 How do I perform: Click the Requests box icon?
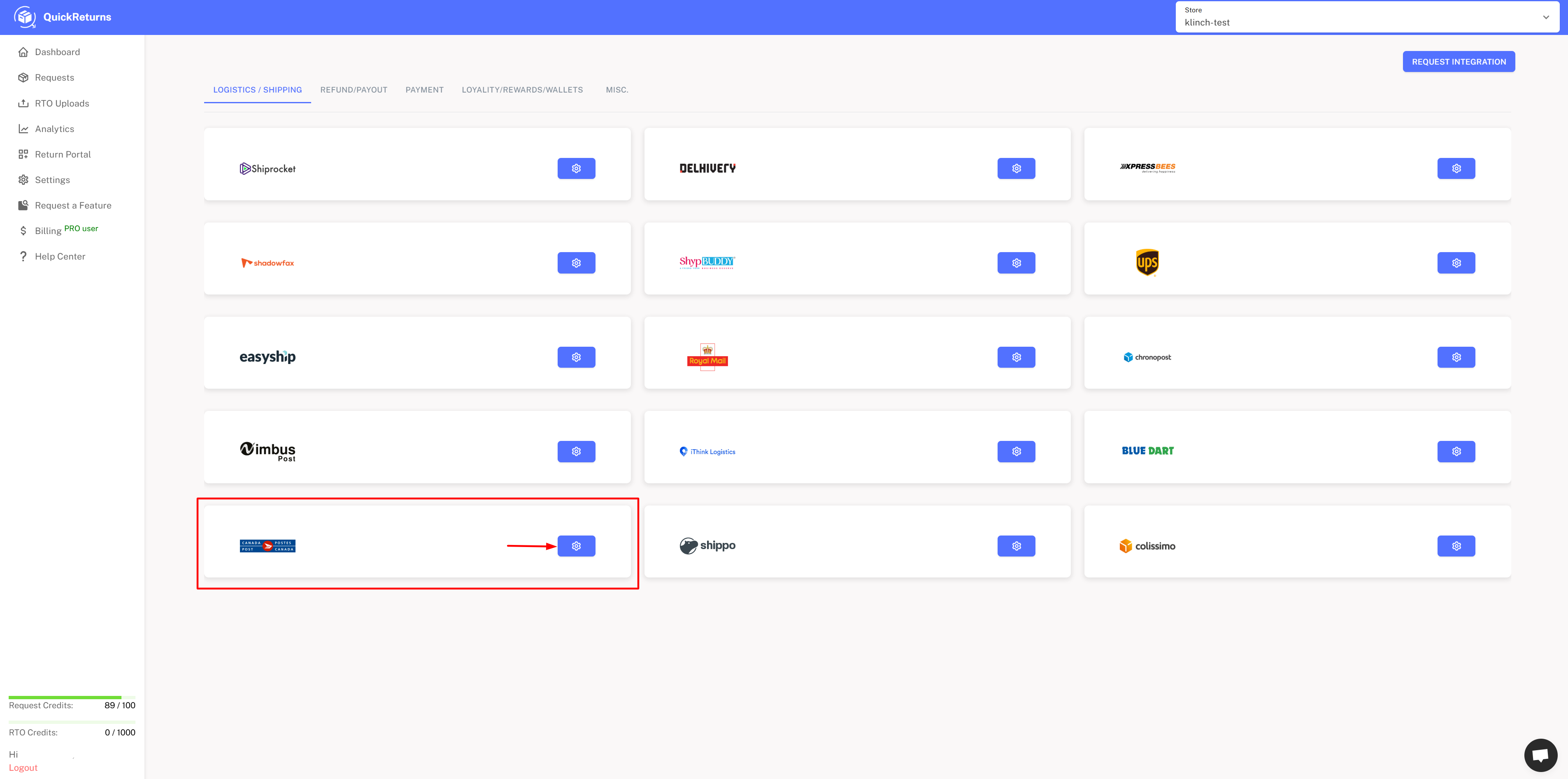pos(23,78)
